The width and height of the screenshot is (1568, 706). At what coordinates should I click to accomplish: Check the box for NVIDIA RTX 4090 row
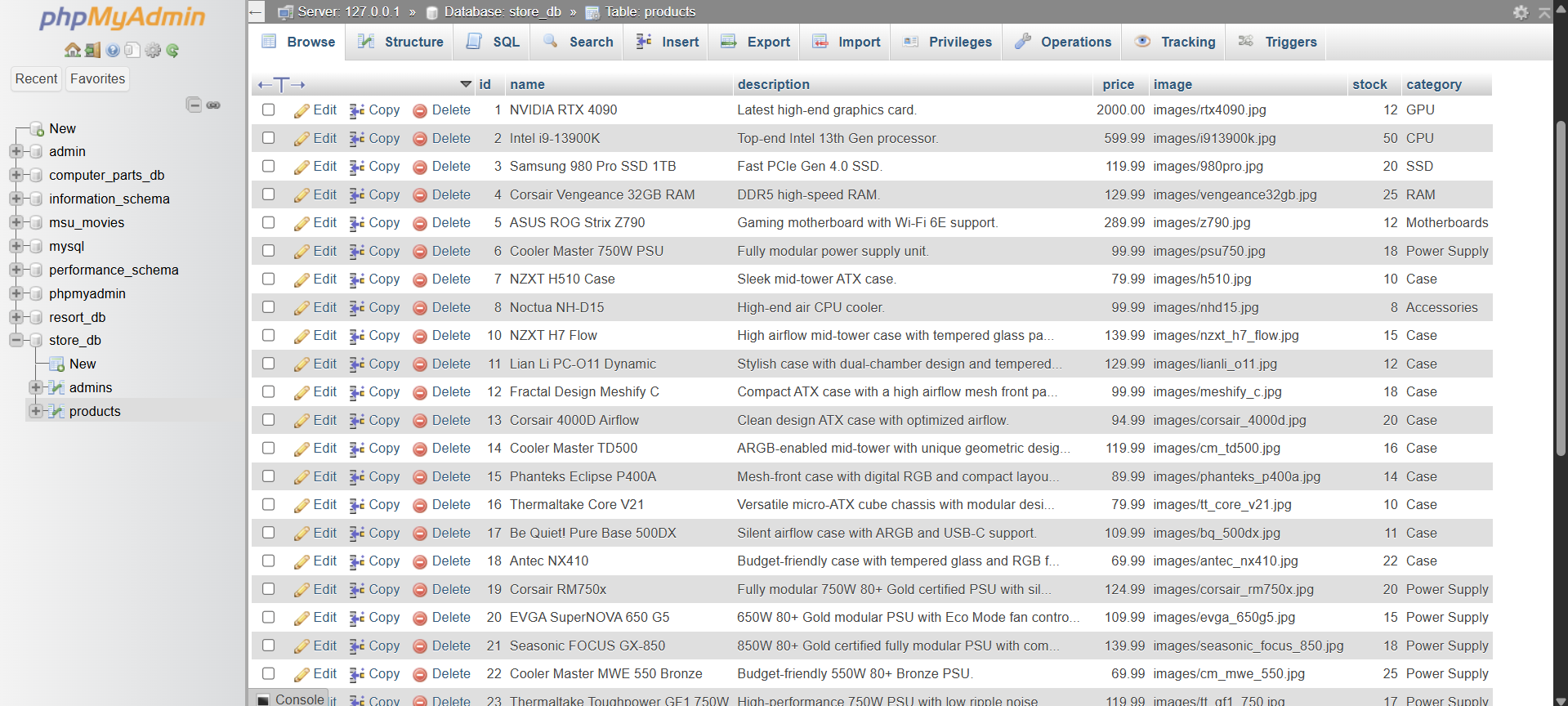pos(268,109)
